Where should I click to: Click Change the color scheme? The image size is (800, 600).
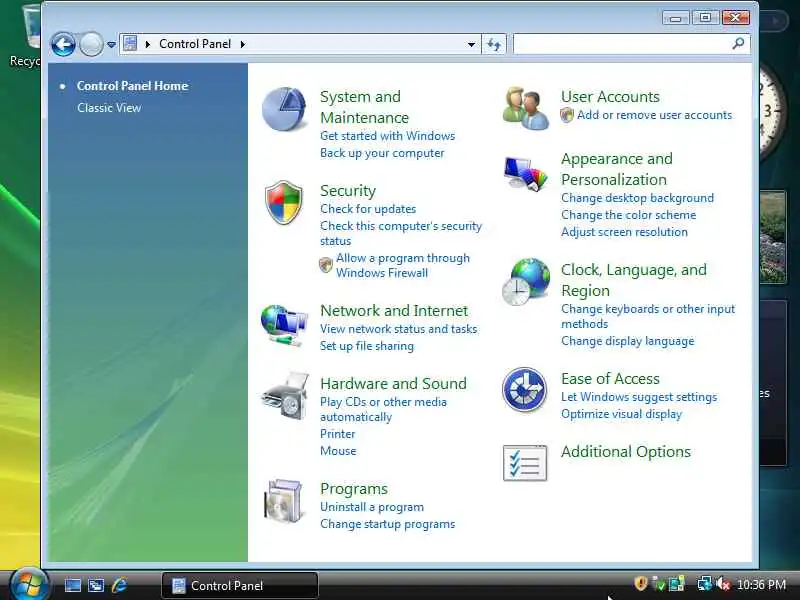(x=629, y=215)
